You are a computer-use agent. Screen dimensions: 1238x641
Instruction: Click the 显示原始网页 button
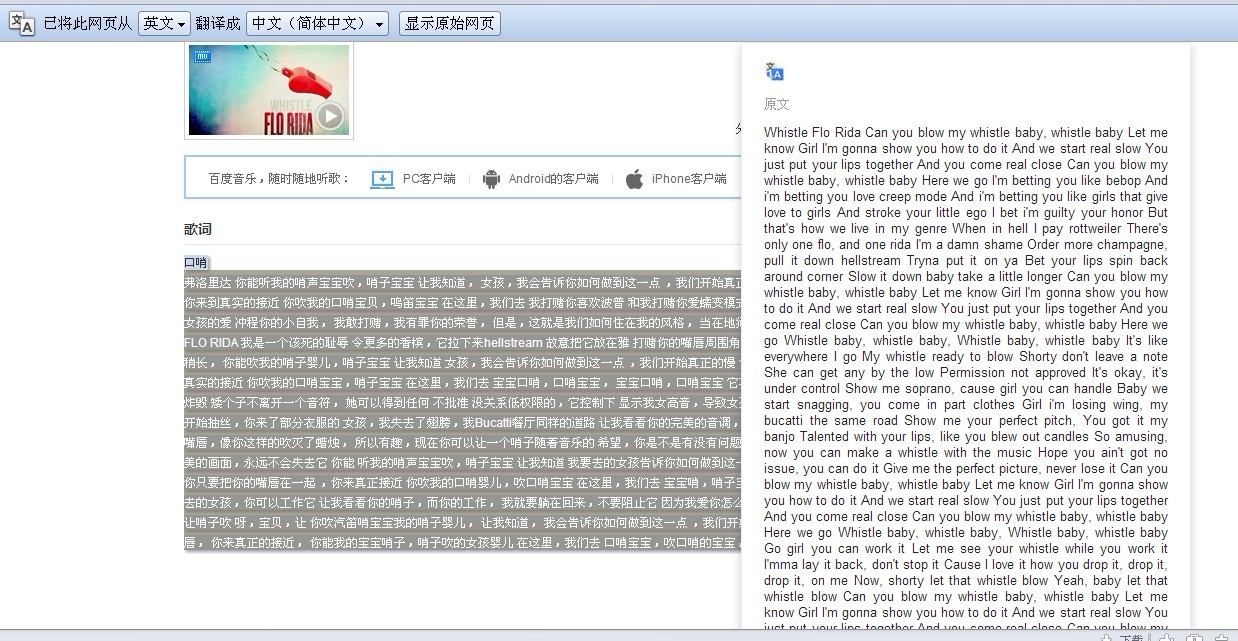click(449, 23)
